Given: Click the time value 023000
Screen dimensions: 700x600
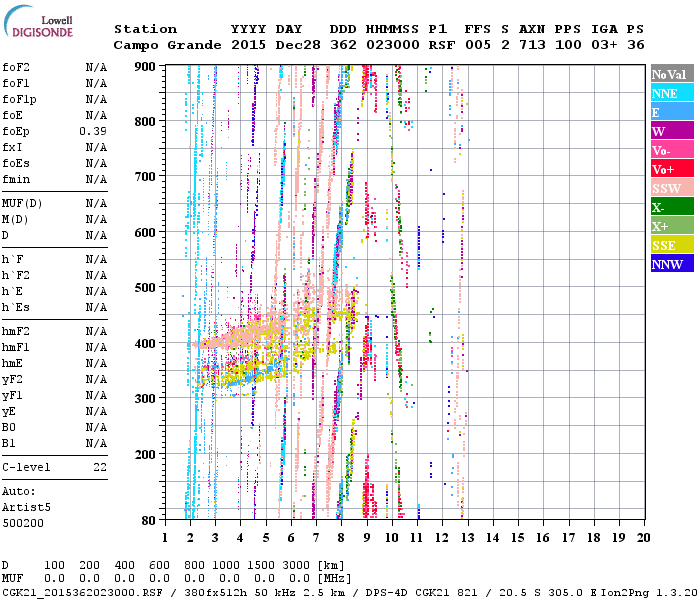Looking at the screenshot, I should point(393,45).
